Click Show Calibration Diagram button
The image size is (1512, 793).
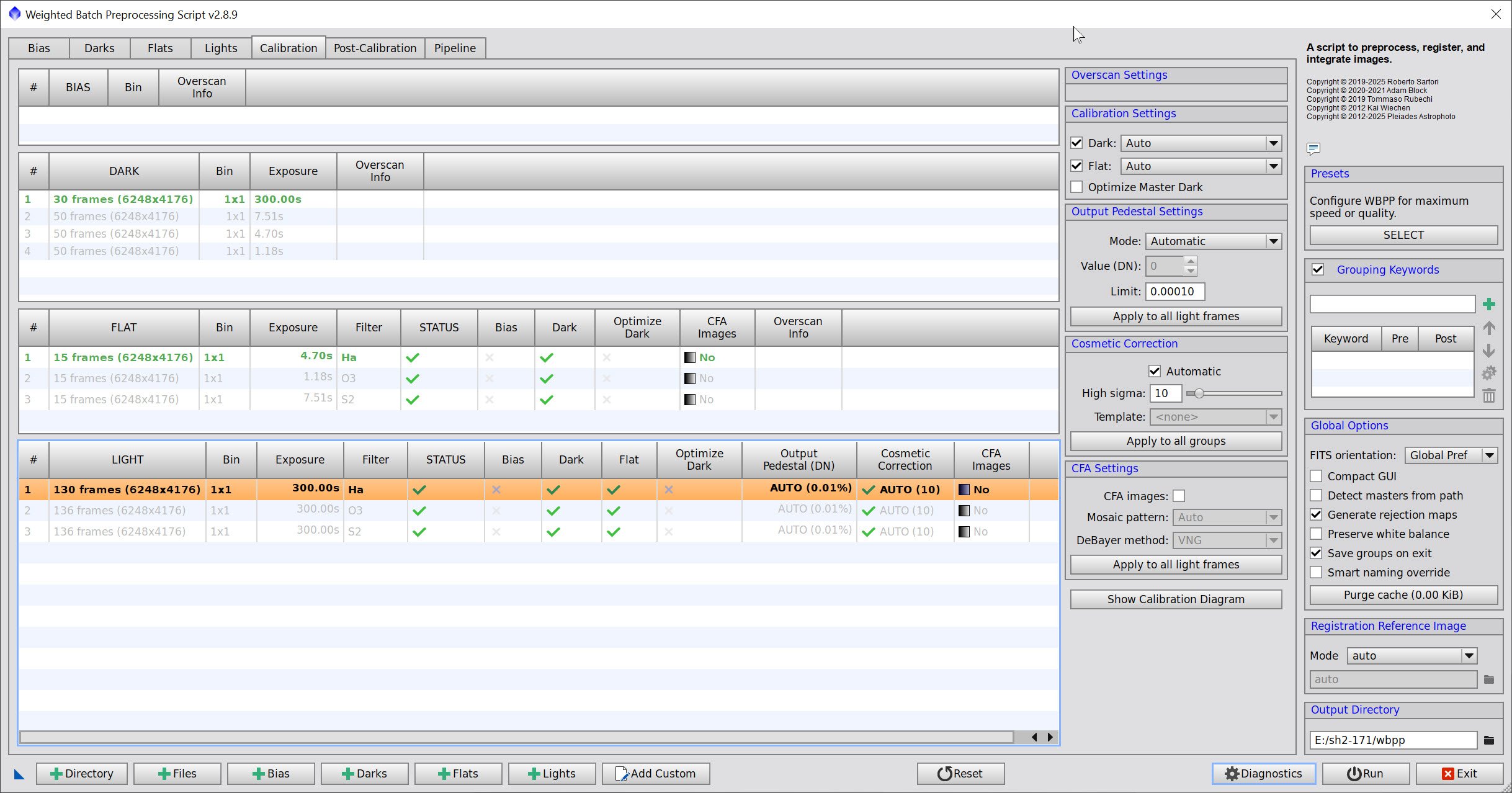(x=1175, y=599)
